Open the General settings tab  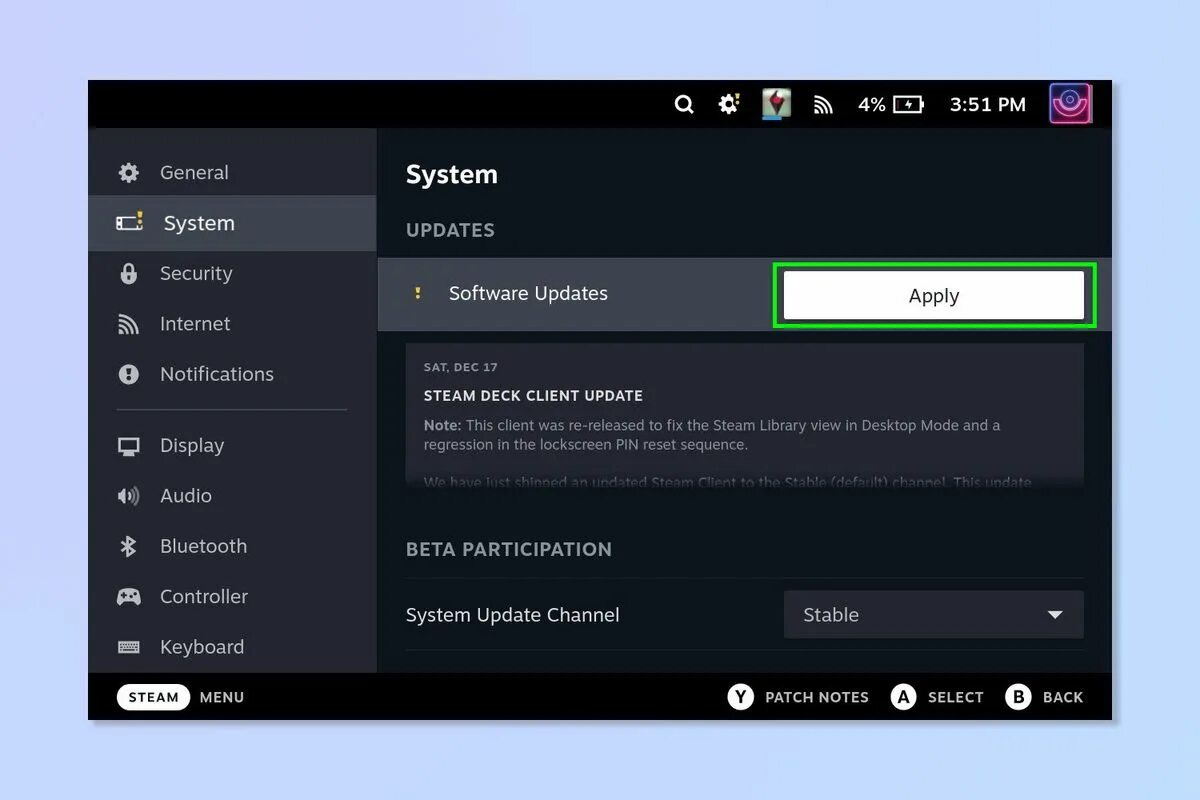coord(232,173)
